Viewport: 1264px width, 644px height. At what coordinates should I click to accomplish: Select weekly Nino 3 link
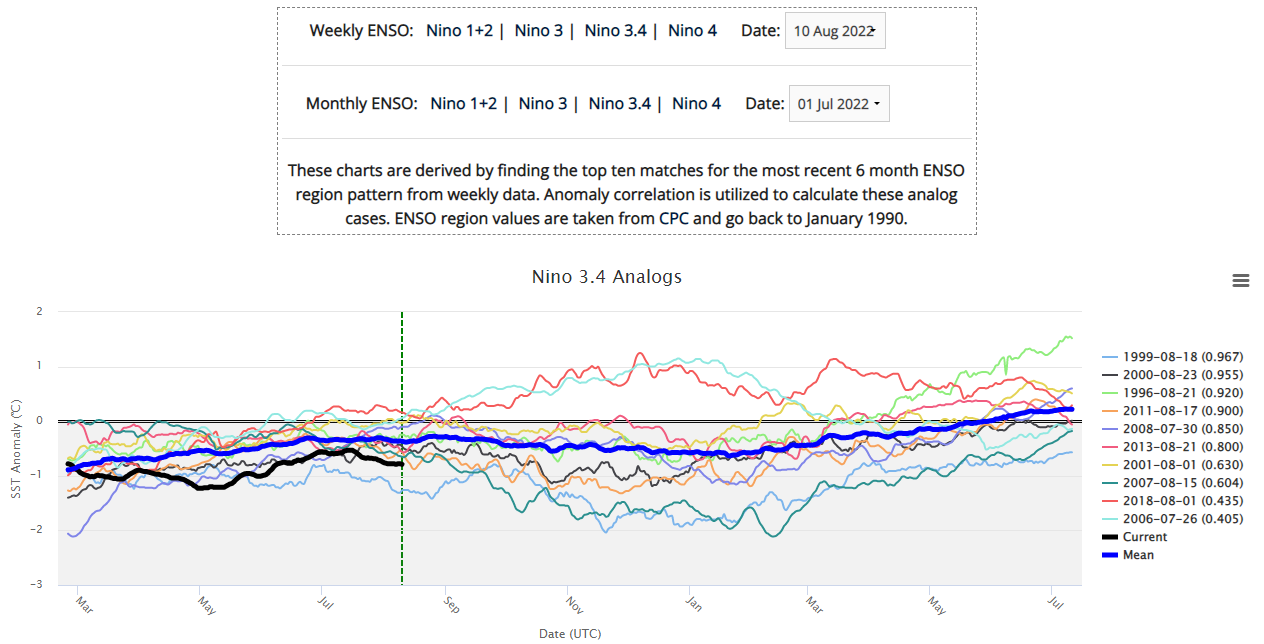point(538,30)
